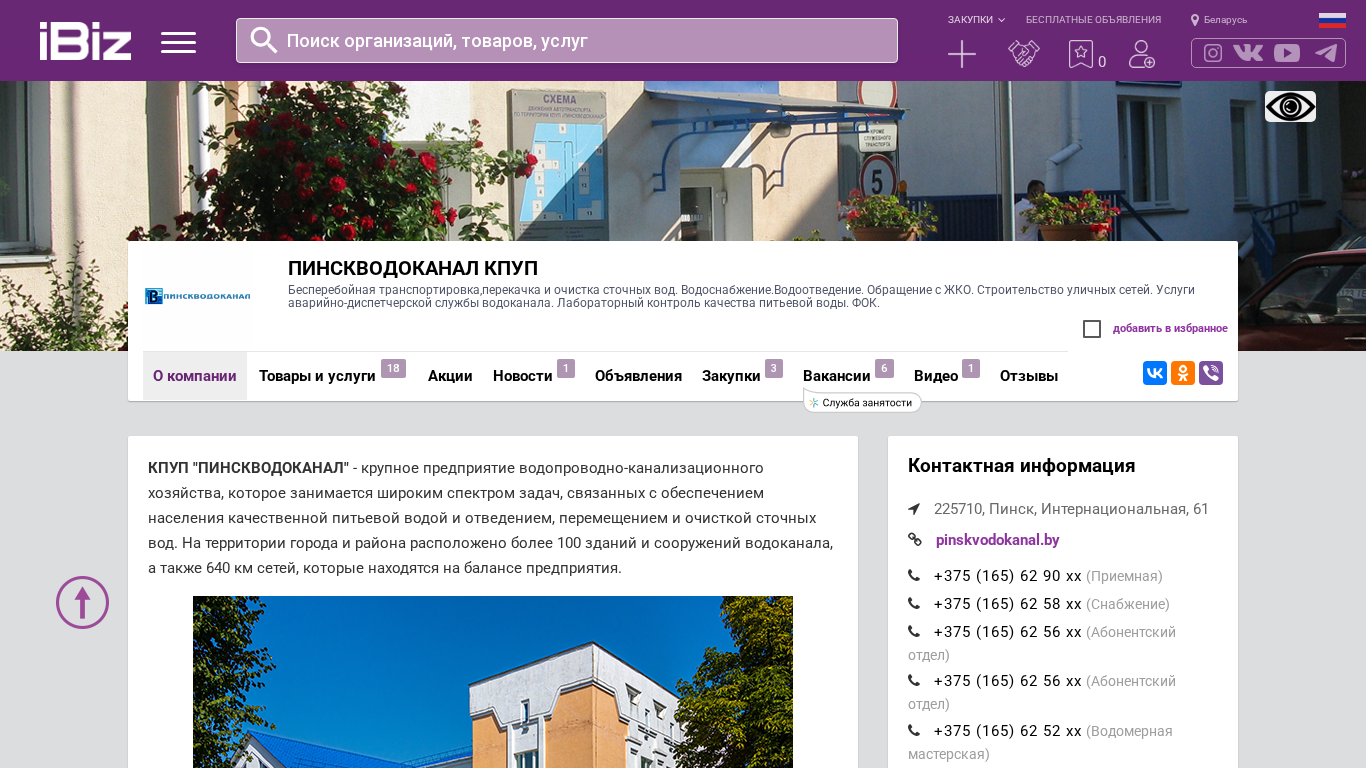
Task: Share the page on Odnoklassniki
Action: point(1183,373)
